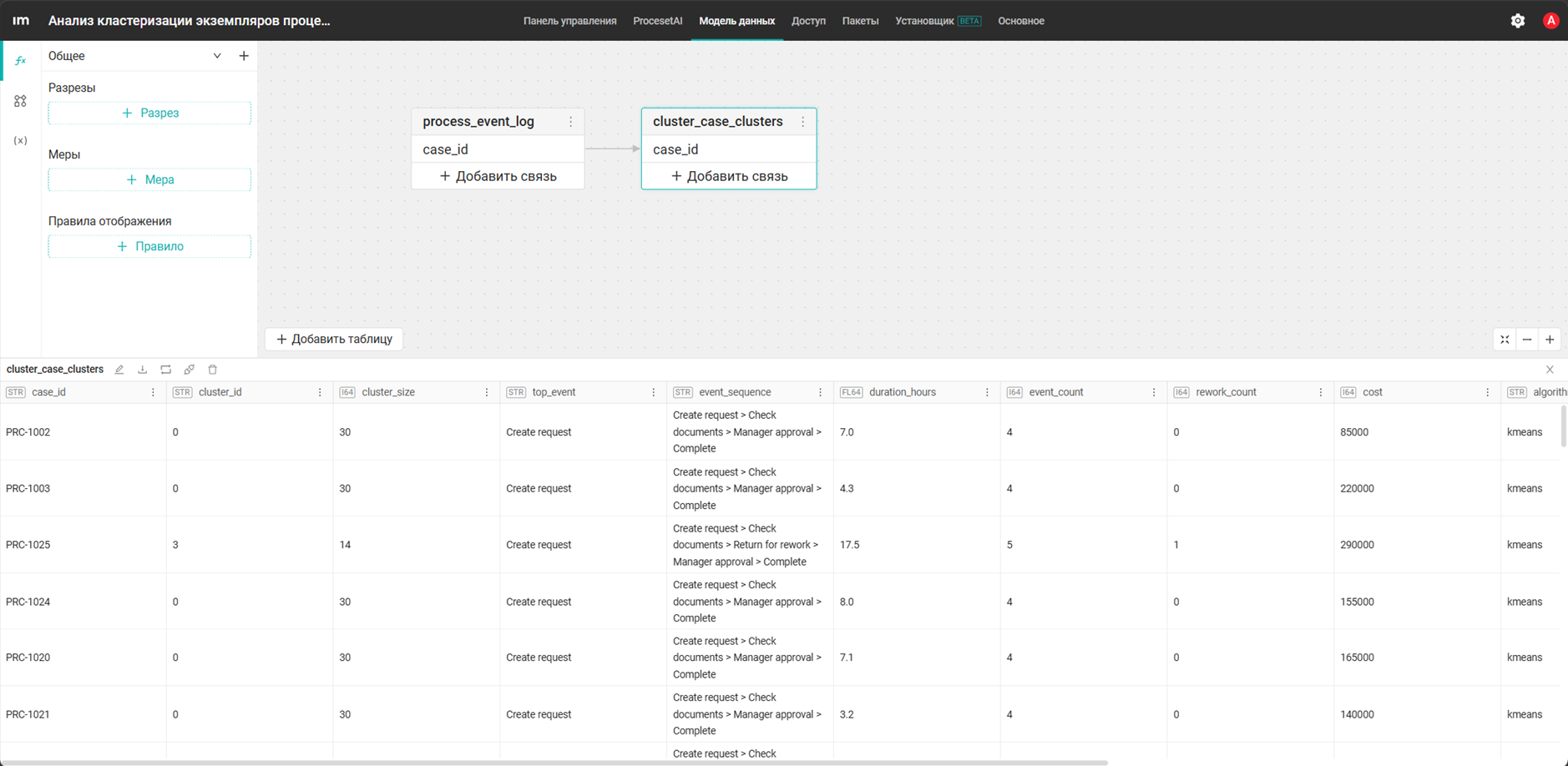Close the table preview panel
Image resolution: width=1568 pixels, height=766 pixels.
[1550, 370]
